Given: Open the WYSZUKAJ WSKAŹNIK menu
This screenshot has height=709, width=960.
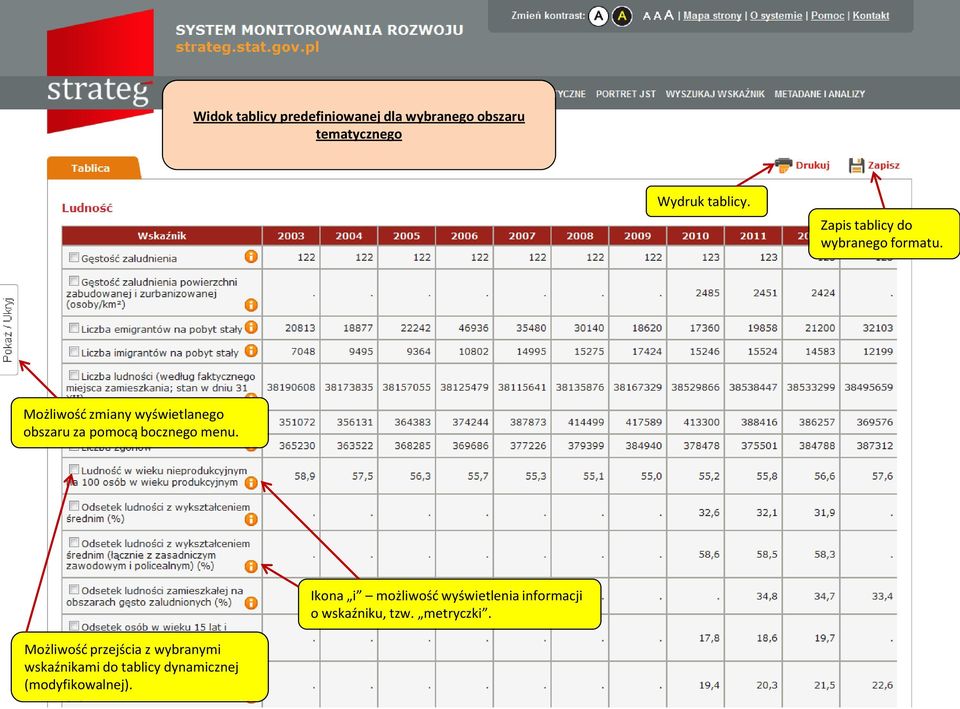Looking at the screenshot, I should coord(715,94).
